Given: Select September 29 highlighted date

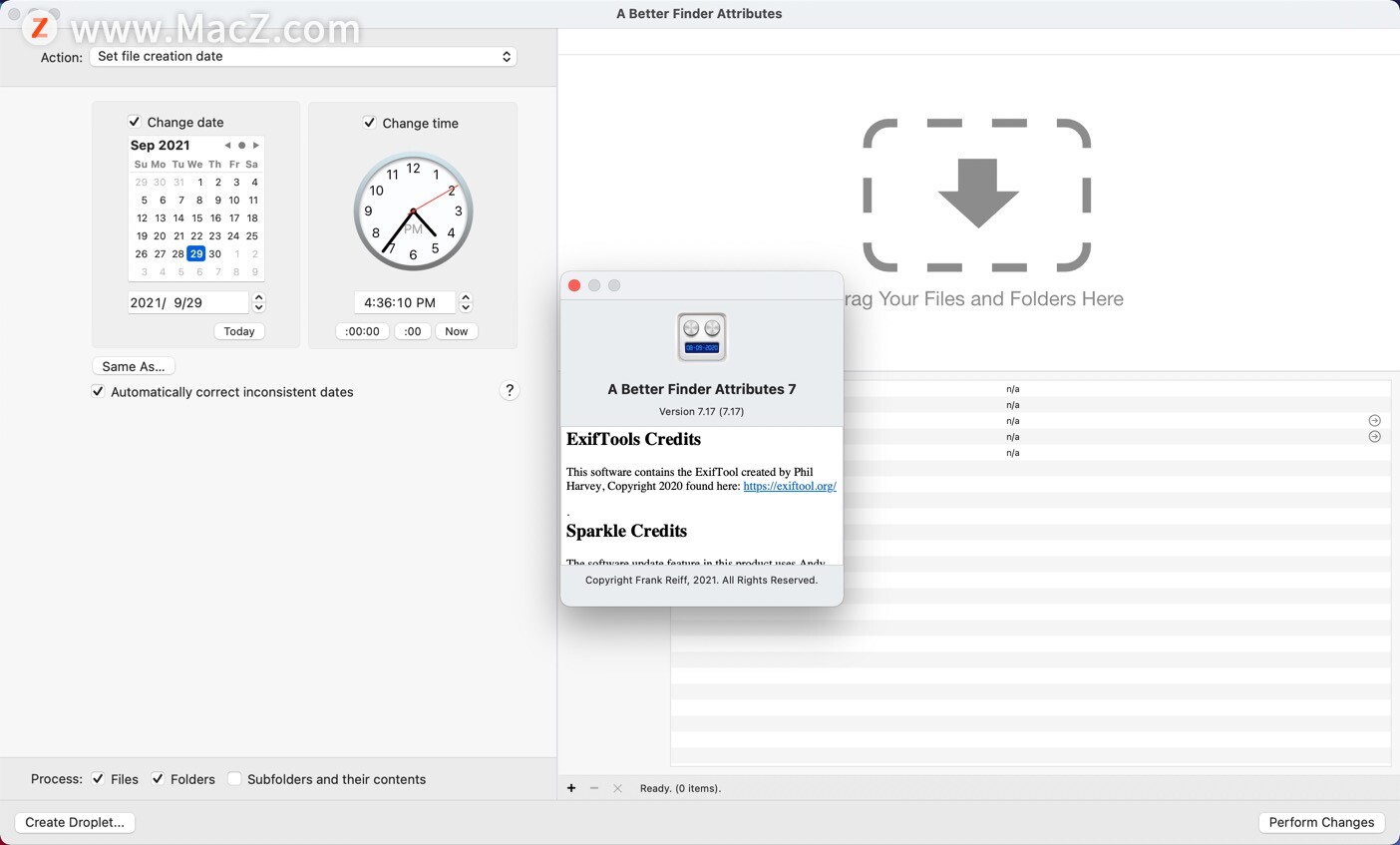Looking at the screenshot, I should pos(196,253).
